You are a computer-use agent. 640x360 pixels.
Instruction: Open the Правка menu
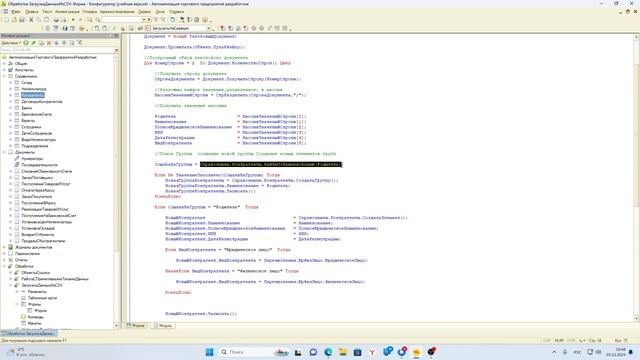pos(31,12)
